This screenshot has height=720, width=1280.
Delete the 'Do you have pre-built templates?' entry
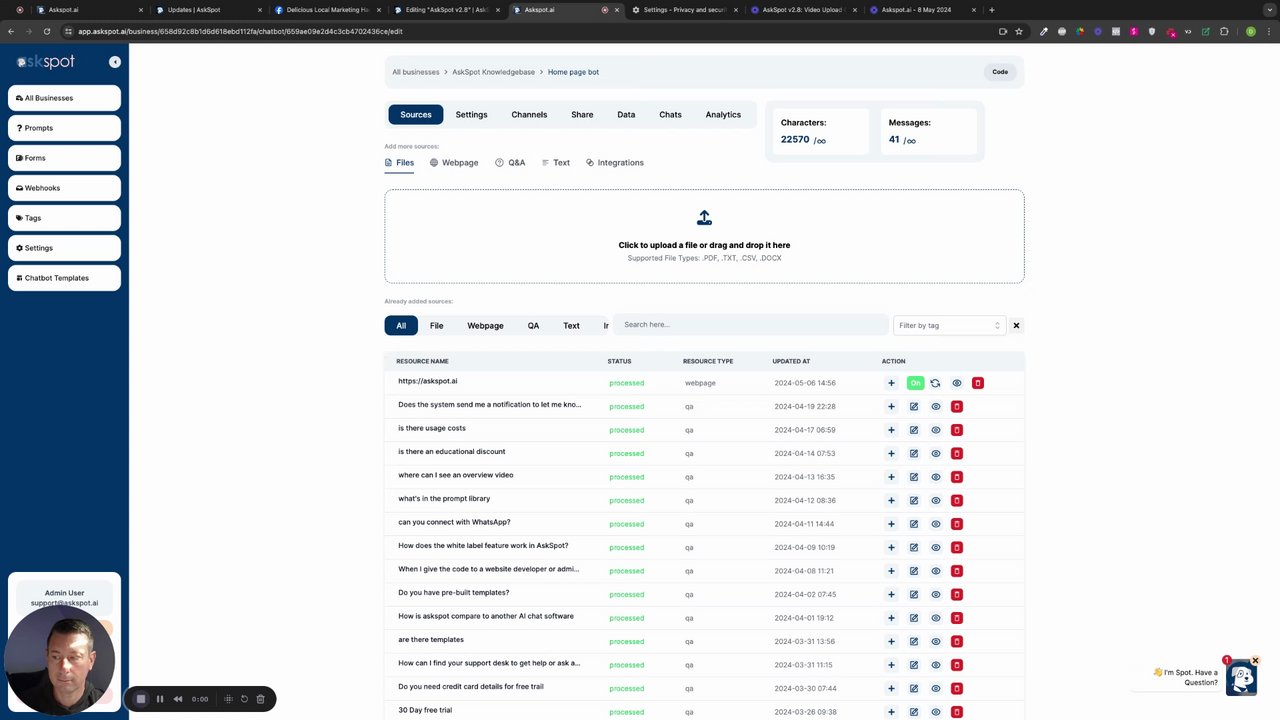957,594
